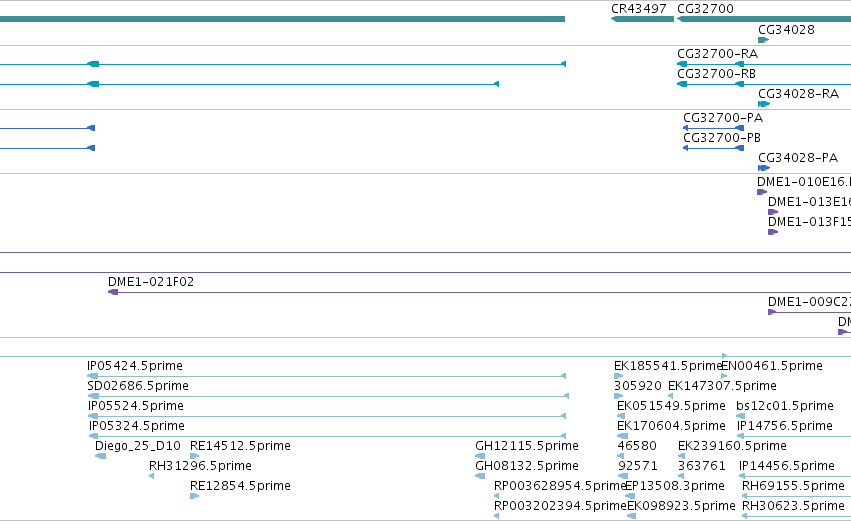Click the Diego_25_D10 label
This screenshot has height=521, width=851.
point(138,446)
